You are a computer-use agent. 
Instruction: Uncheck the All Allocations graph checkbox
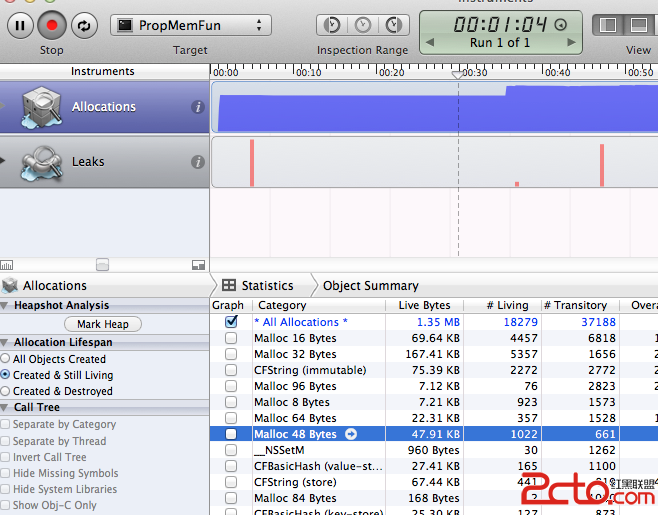point(231,322)
